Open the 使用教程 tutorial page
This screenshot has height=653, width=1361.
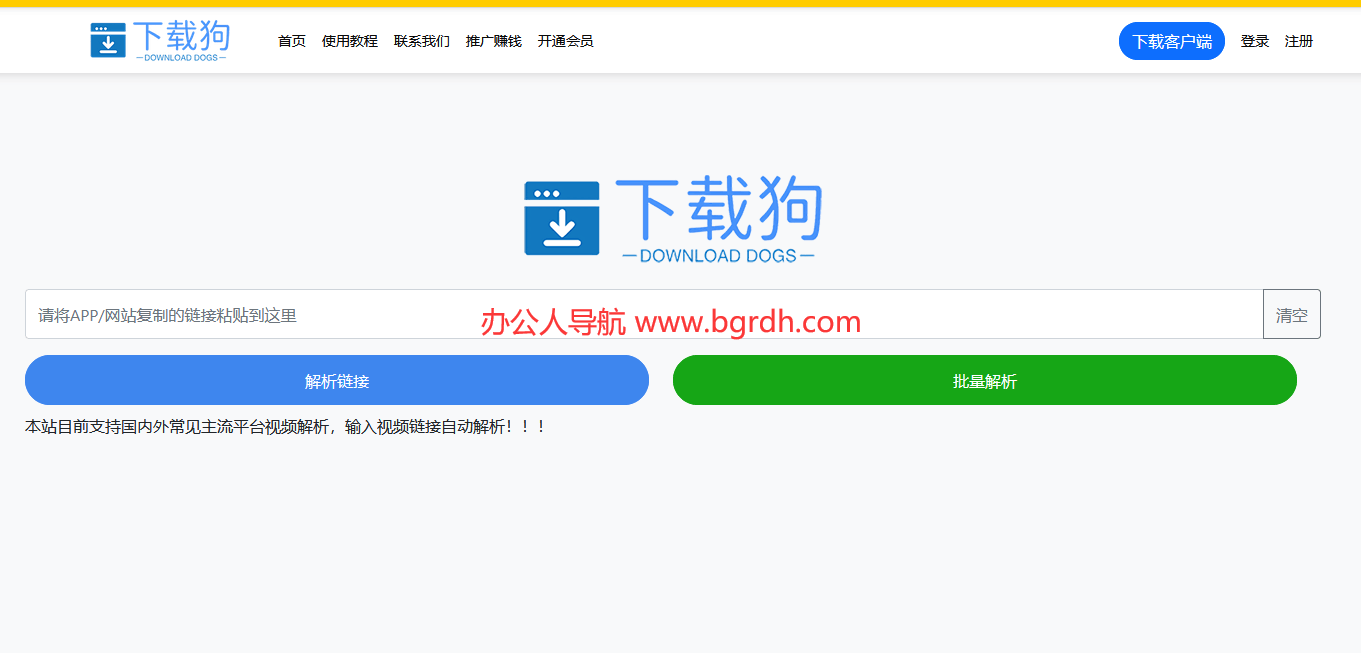[350, 41]
